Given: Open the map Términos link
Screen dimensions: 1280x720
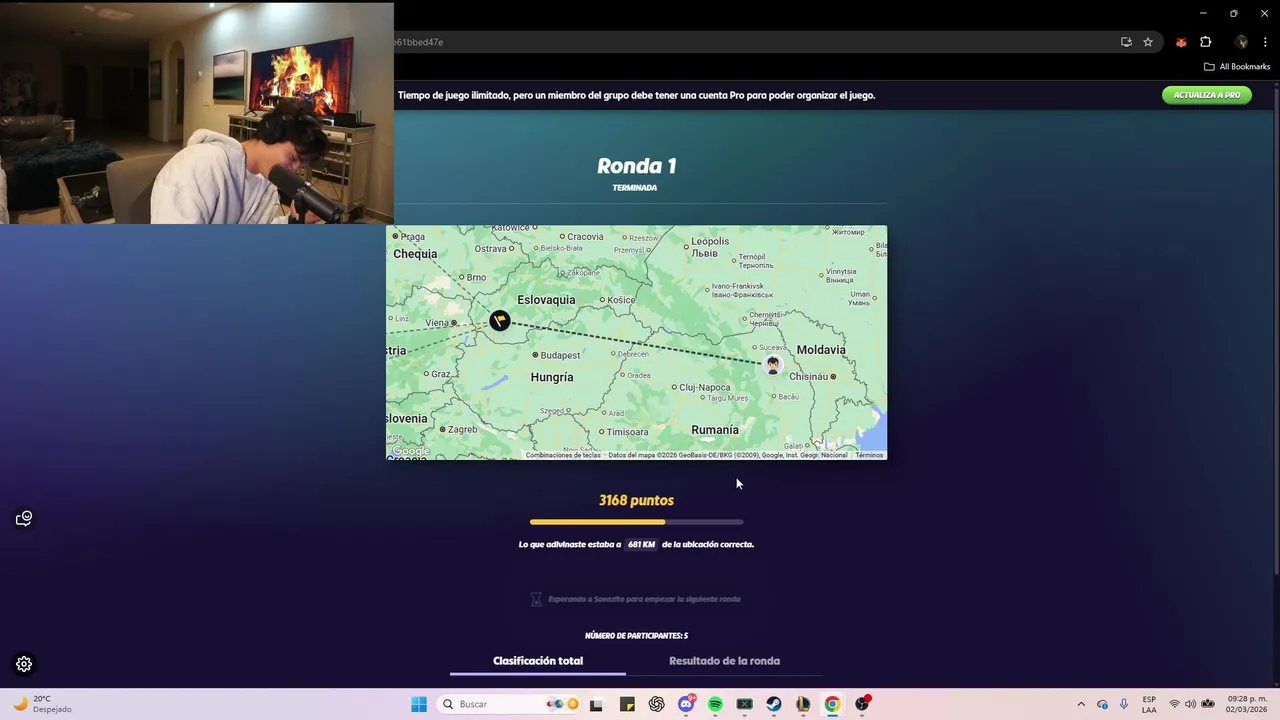Looking at the screenshot, I should [x=869, y=455].
